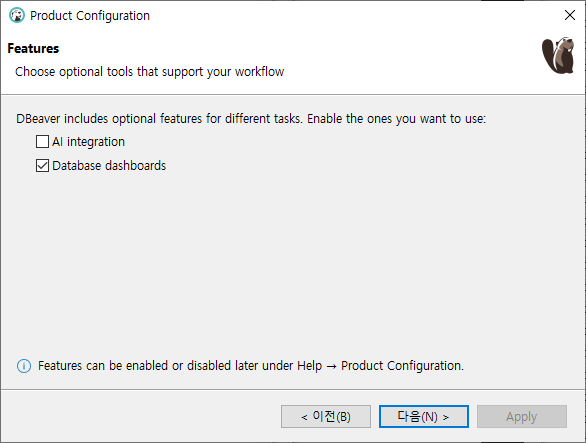
Task: Click the right arrow on the 다음 button
Action: (x=445, y=417)
